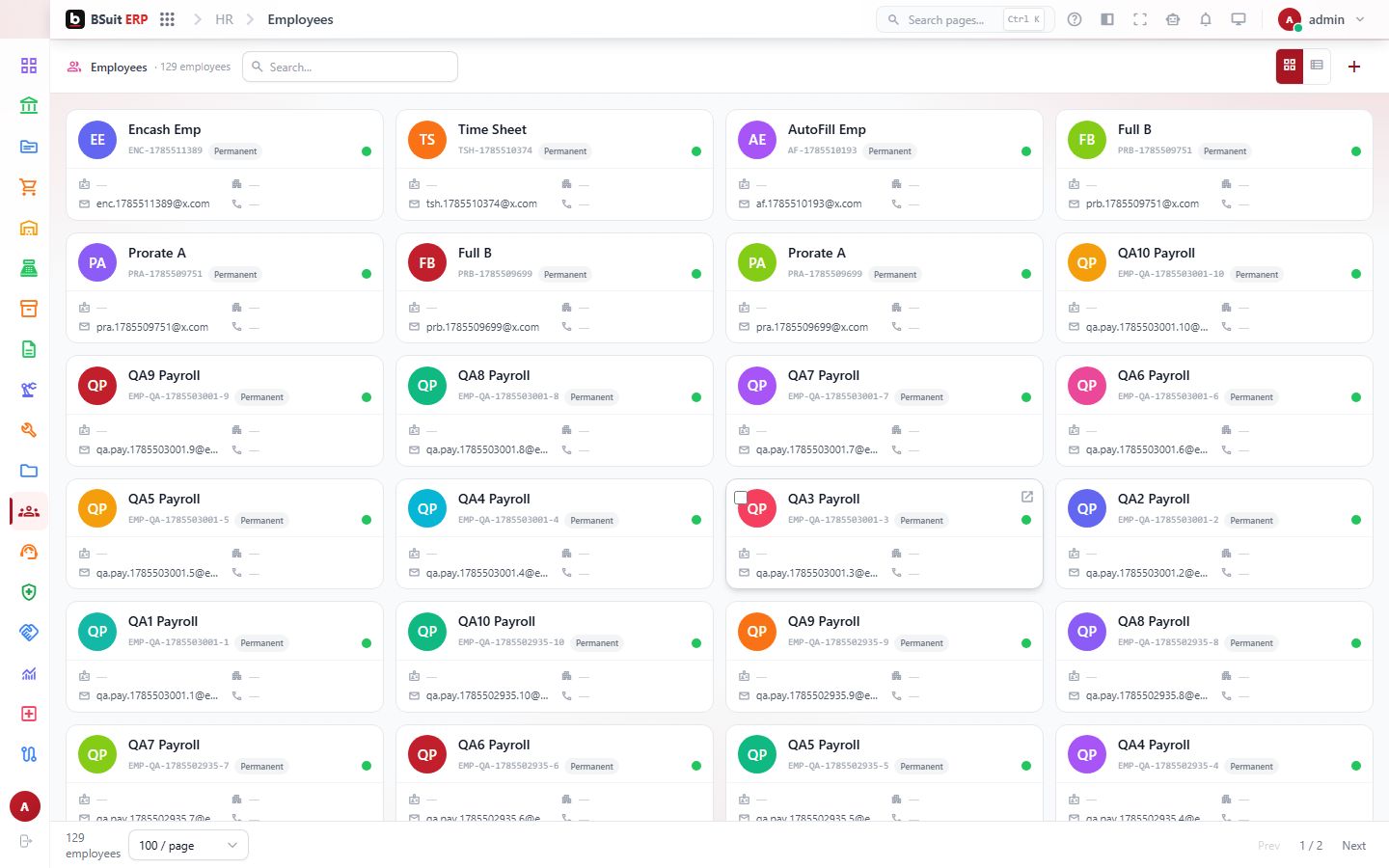
Task: Switch to card grid view
Action: click(1290, 66)
